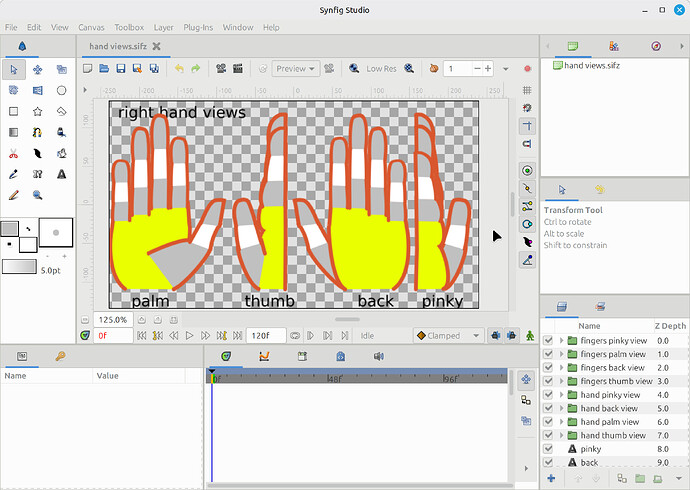The width and height of the screenshot is (690, 490).
Task: Open the Layer menu
Action: [163, 27]
